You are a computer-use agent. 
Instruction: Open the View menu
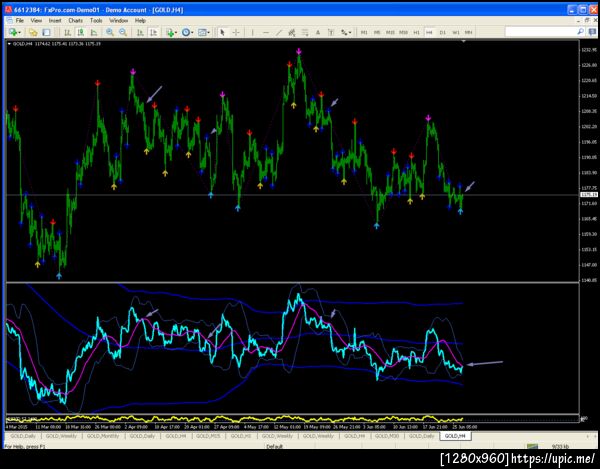pos(36,21)
